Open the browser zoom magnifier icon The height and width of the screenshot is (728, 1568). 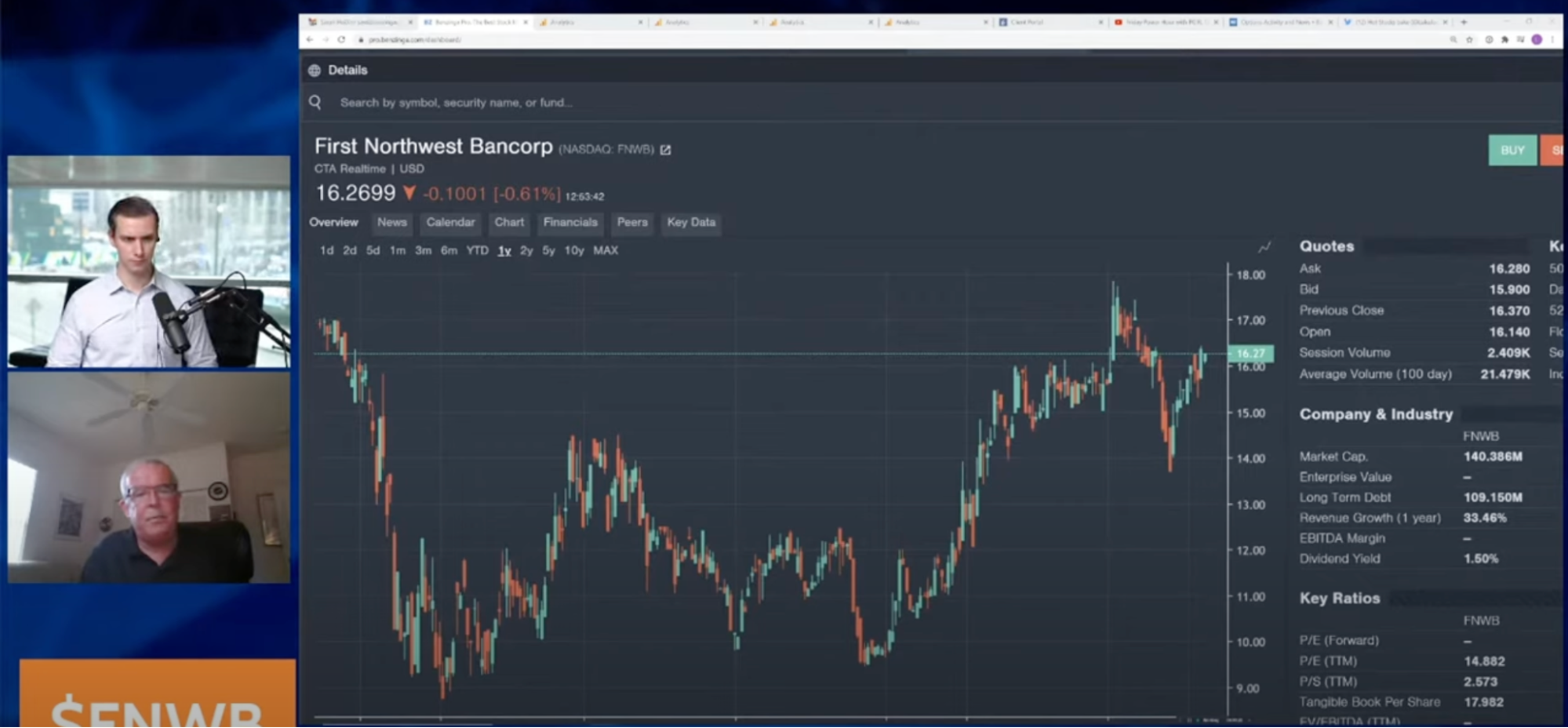pos(1453,39)
